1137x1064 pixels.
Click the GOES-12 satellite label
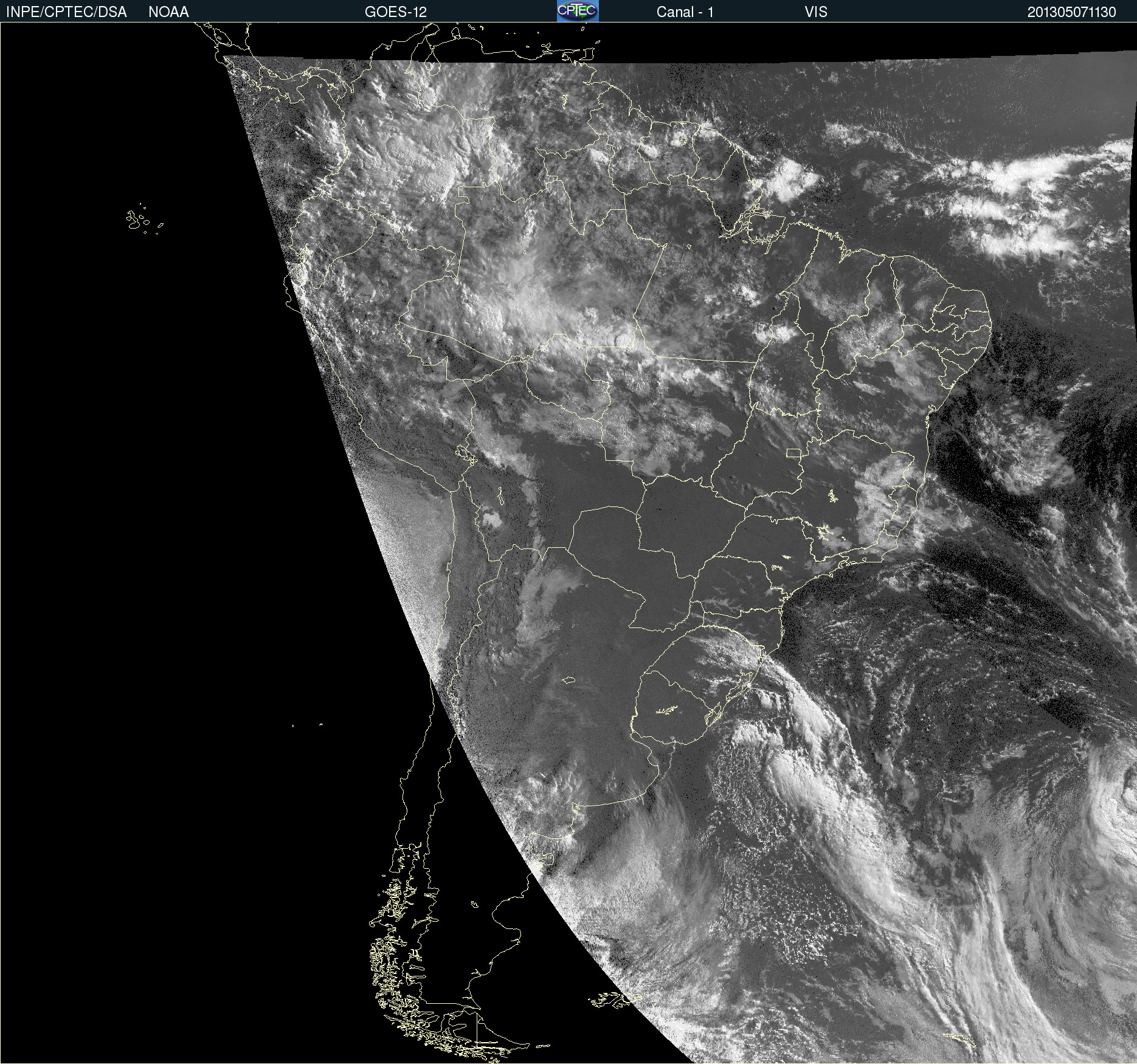(396, 12)
